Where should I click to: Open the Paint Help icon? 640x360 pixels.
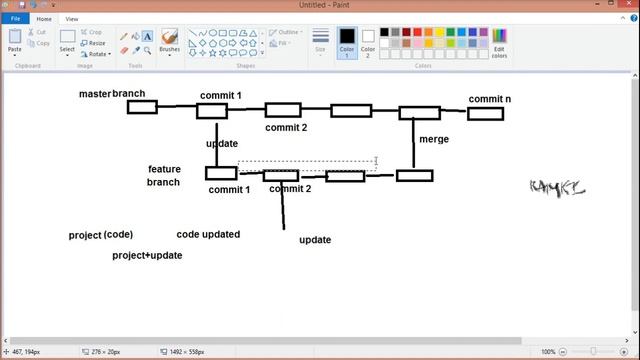tap(634, 18)
